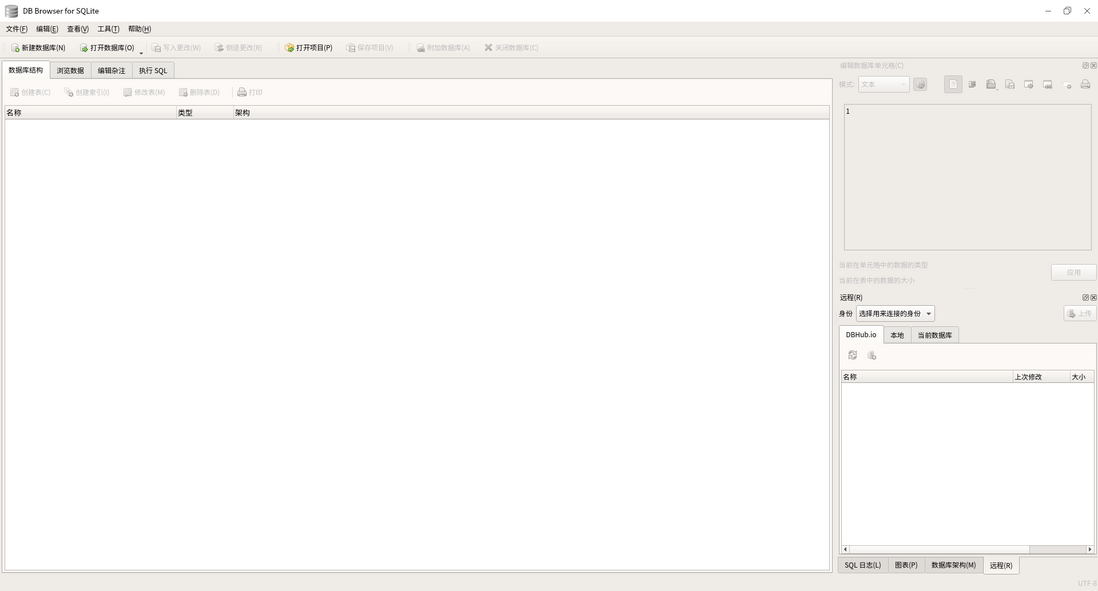This screenshot has height=591, width=1098.
Task: Open the 帮助(H) menu
Action: coord(139,29)
